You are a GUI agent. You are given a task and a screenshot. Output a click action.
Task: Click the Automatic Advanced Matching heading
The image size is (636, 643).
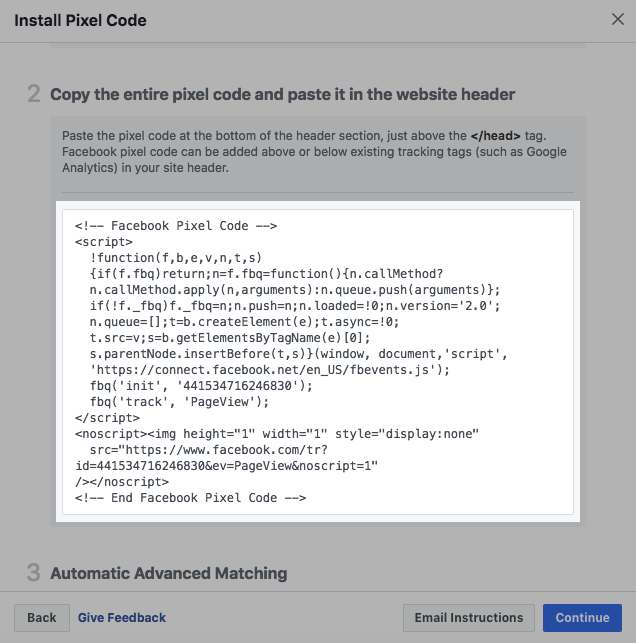tap(169, 573)
